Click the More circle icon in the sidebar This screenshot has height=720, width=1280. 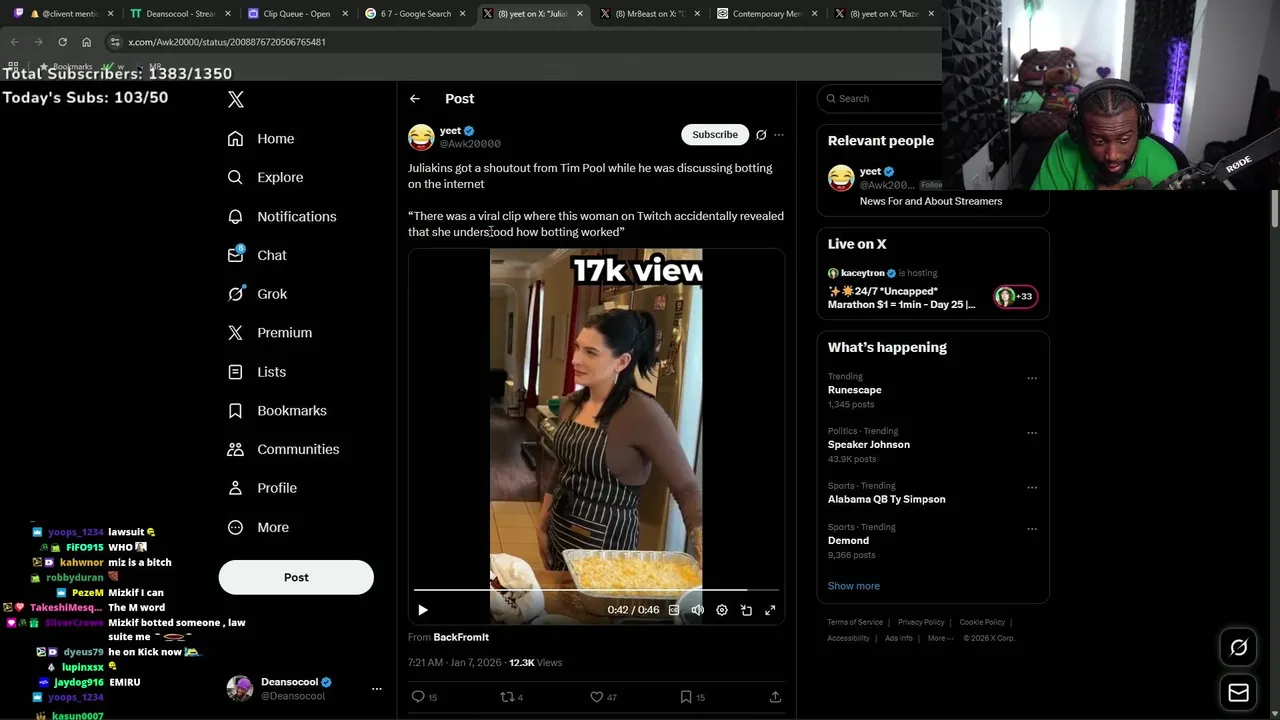[235, 527]
